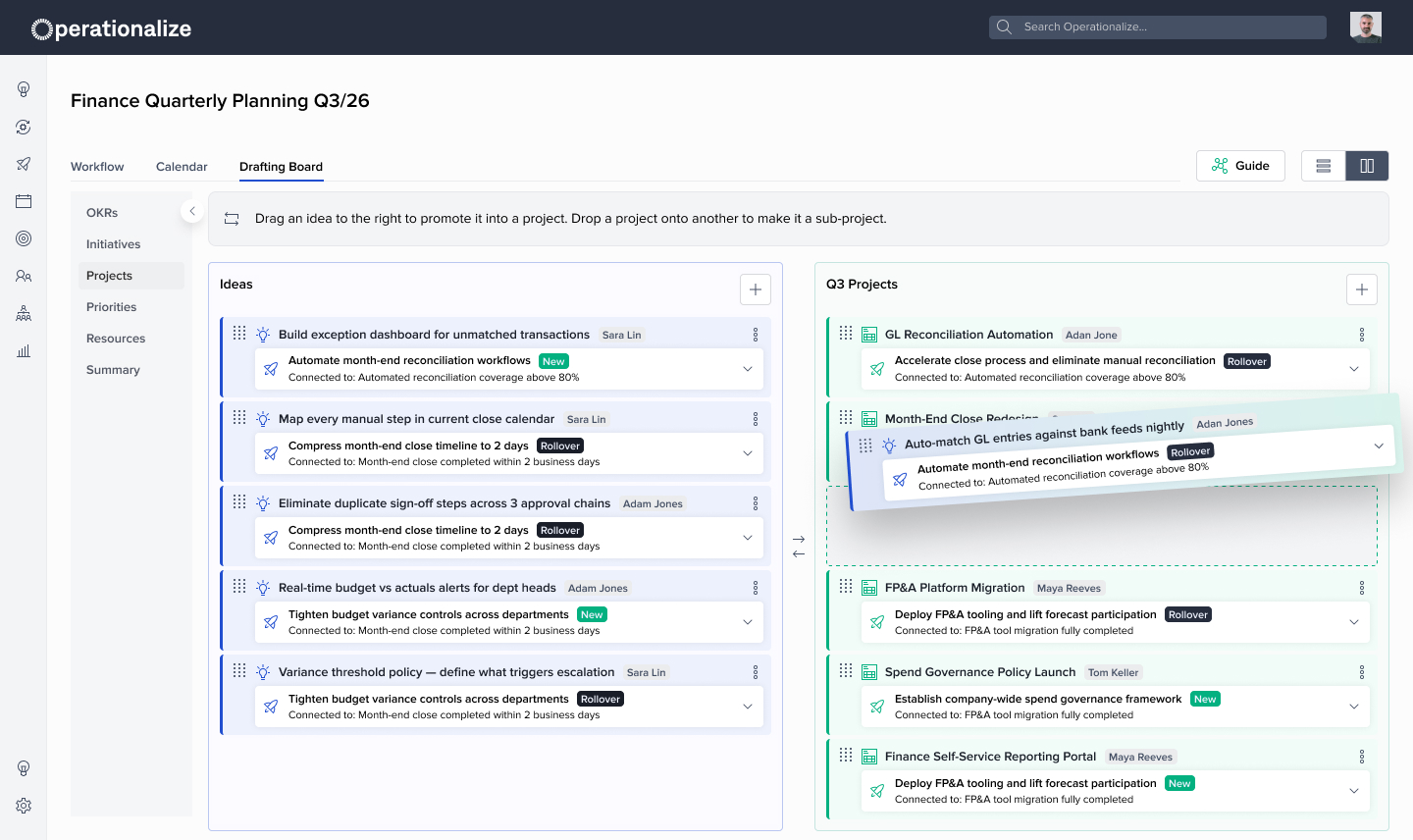Open the people icon in left sidebar
1413x840 pixels.
(24, 276)
